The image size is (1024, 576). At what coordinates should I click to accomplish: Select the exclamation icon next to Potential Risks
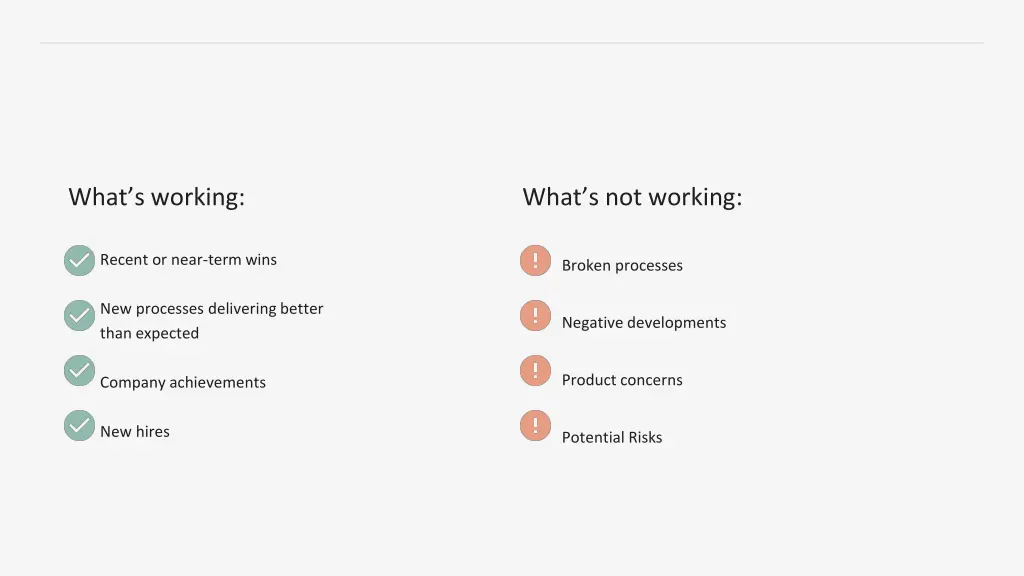coord(535,426)
